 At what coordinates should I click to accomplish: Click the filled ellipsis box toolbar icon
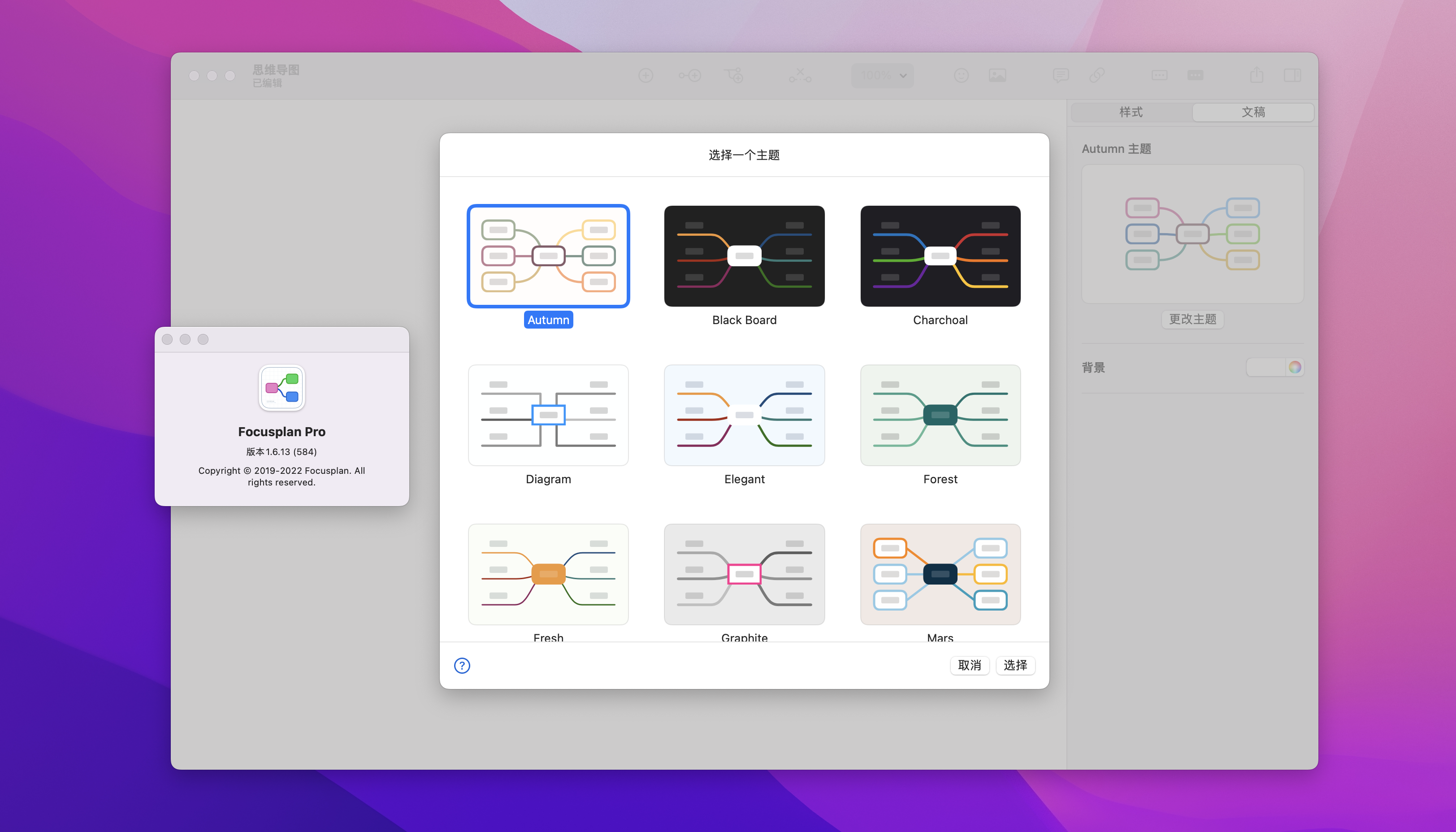coord(1196,75)
